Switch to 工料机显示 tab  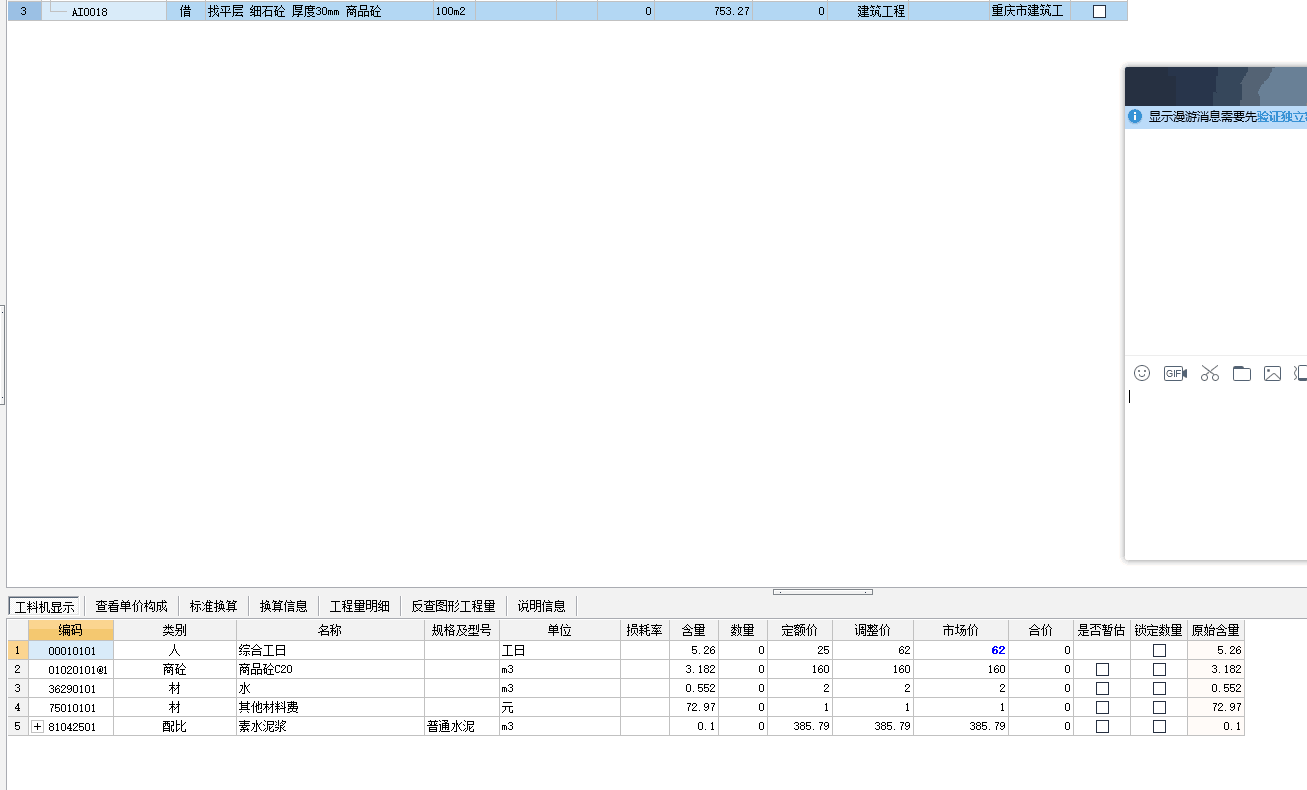(x=45, y=606)
